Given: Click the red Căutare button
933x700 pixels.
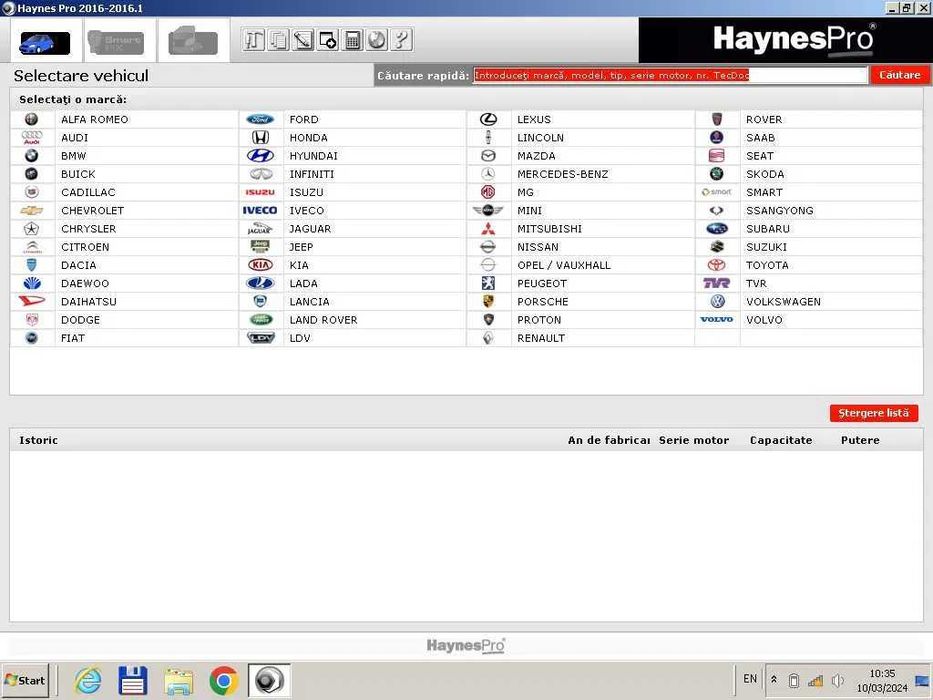Looking at the screenshot, I should 900,75.
